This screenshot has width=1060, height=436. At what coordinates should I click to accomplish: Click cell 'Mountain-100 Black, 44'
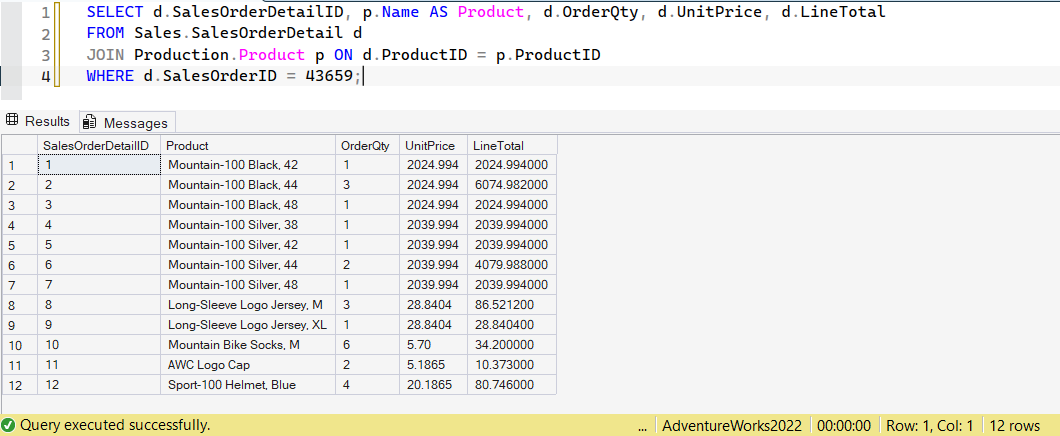pos(248,185)
